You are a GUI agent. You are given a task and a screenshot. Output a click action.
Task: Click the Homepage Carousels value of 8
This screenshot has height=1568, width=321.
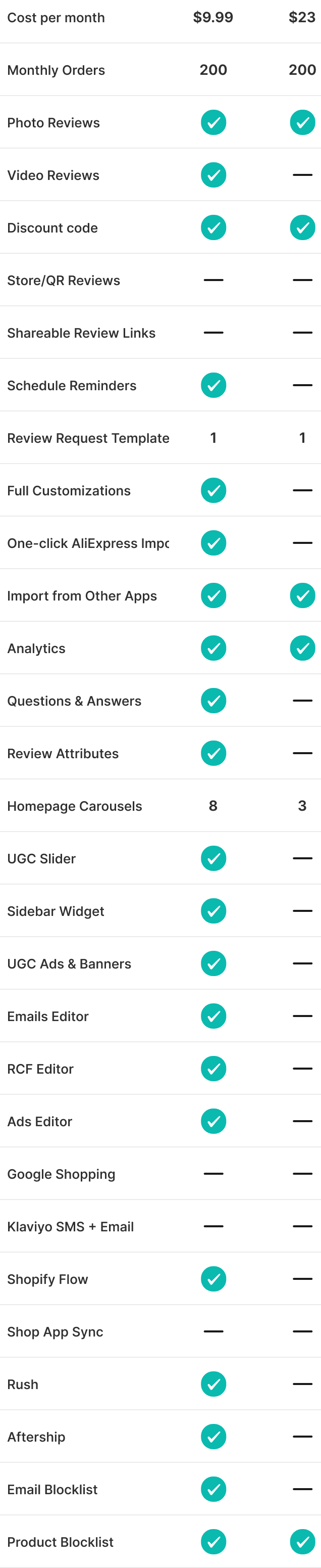213,806
